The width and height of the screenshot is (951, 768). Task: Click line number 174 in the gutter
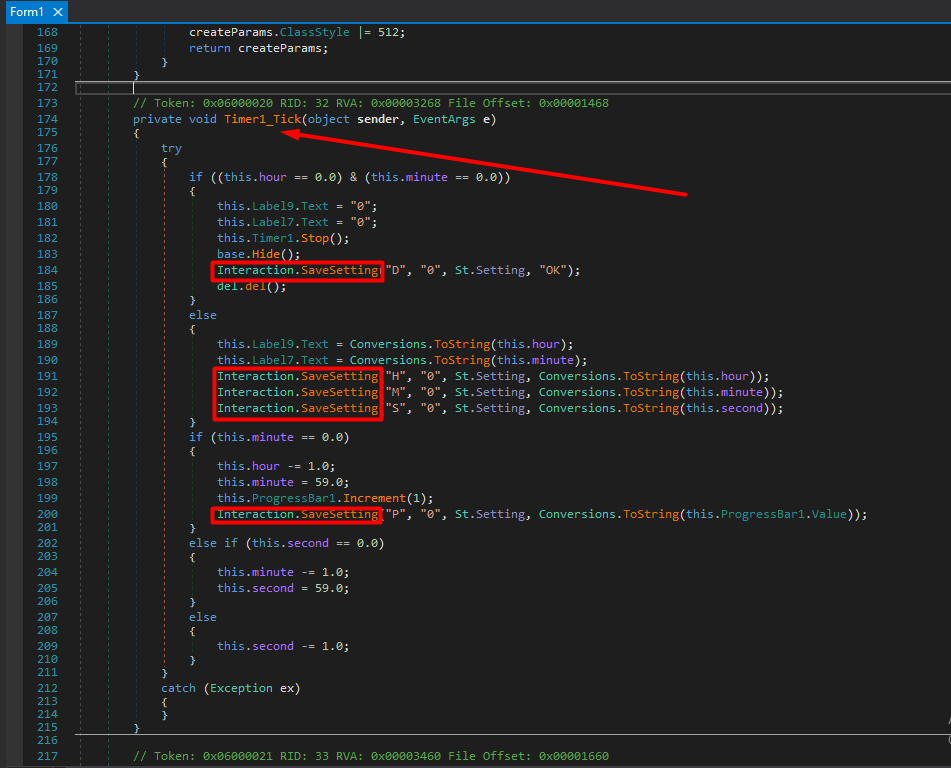click(46, 120)
